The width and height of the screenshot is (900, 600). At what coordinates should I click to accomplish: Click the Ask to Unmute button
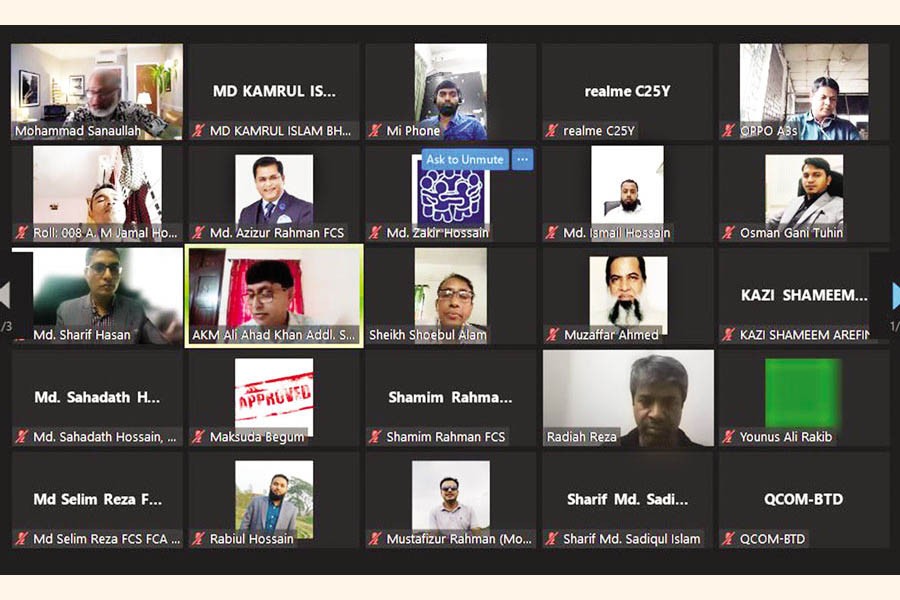[x=465, y=160]
